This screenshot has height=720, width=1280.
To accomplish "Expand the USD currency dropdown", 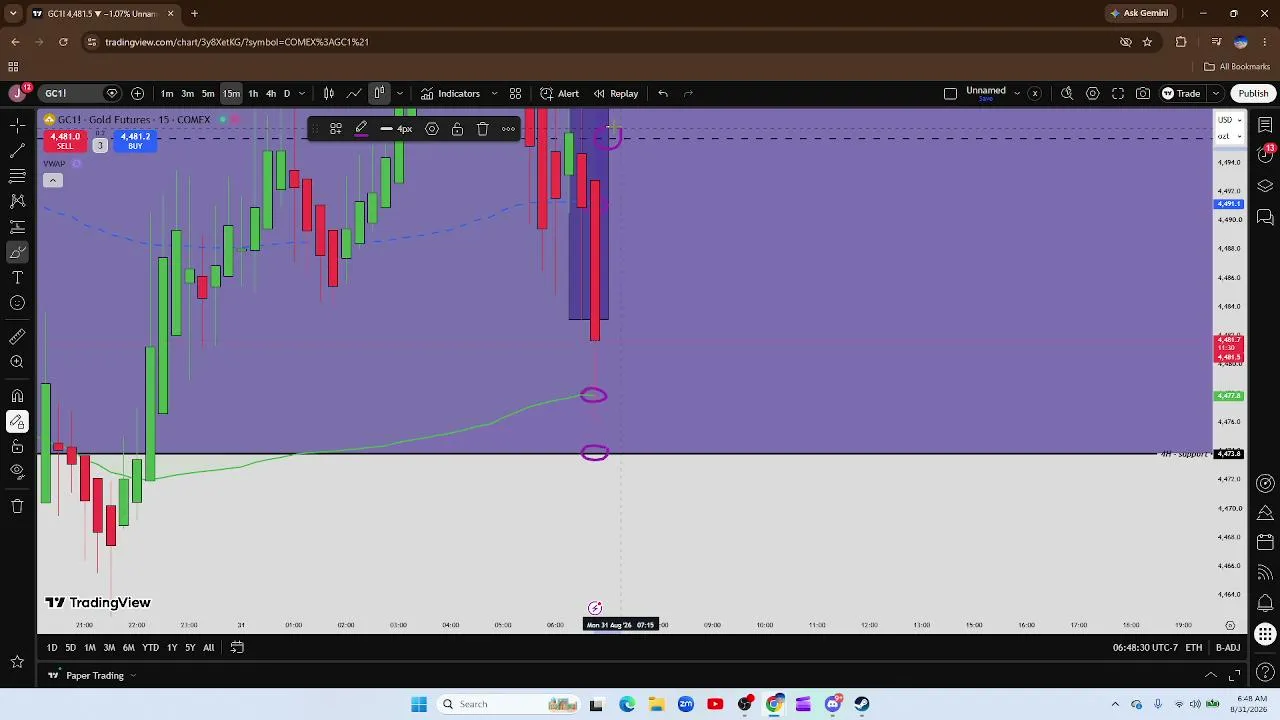I will click(1230, 120).
